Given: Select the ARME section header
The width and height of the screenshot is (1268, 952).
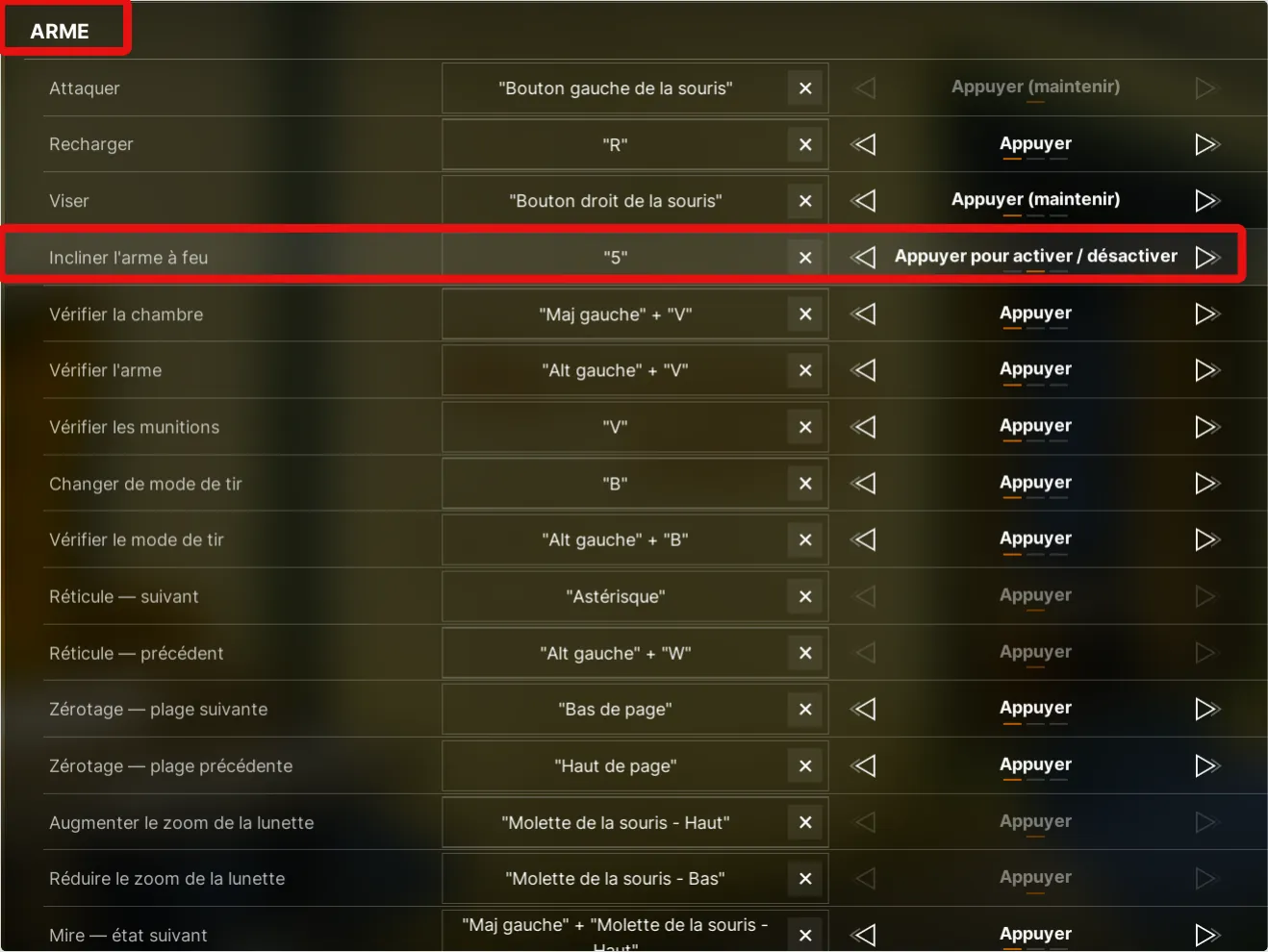Looking at the screenshot, I should coord(60,31).
